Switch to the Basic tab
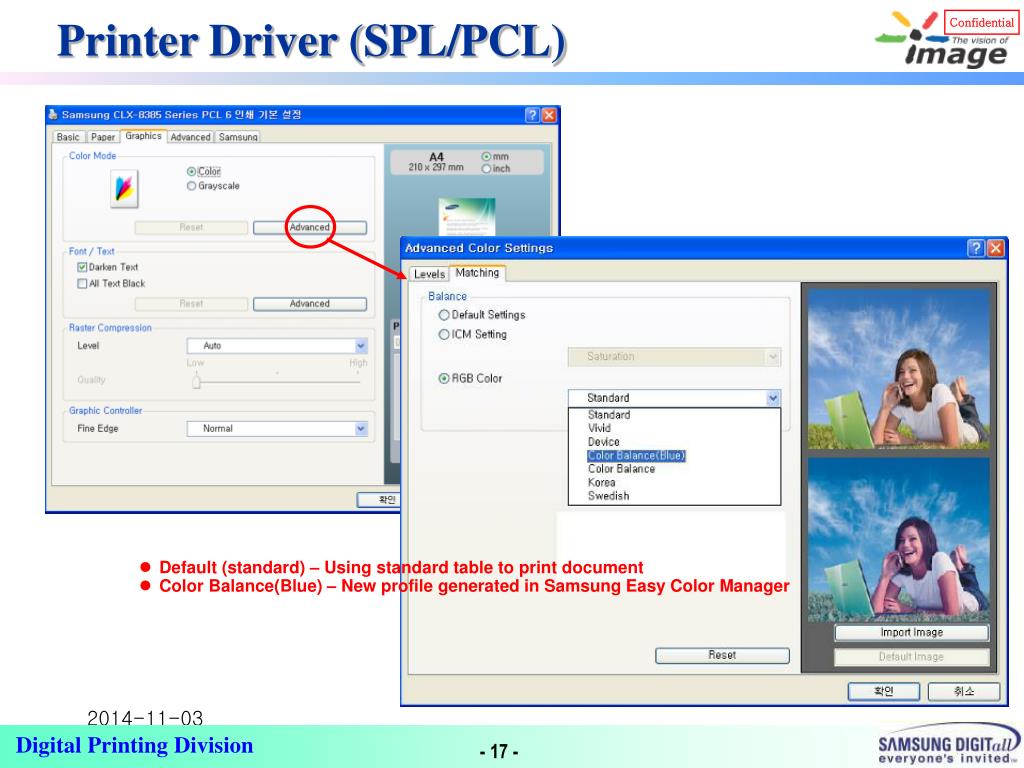This screenshot has width=1024, height=768. click(x=68, y=137)
